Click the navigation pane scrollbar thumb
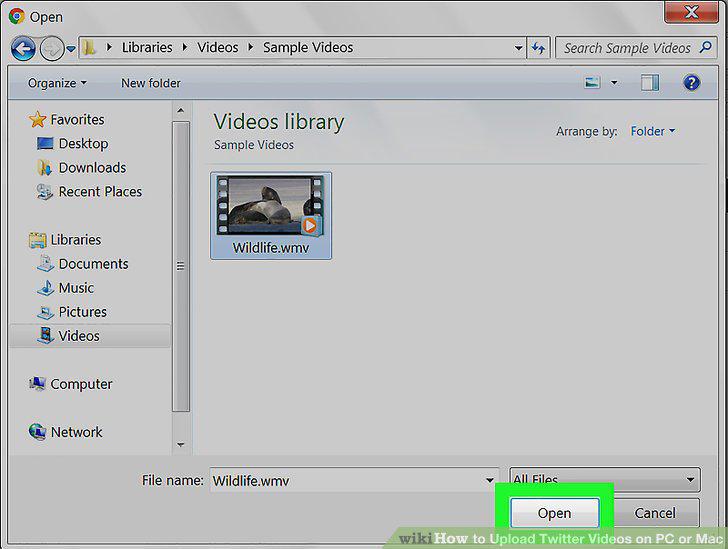This screenshot has height=549, width=728. (x=181, y=266)
